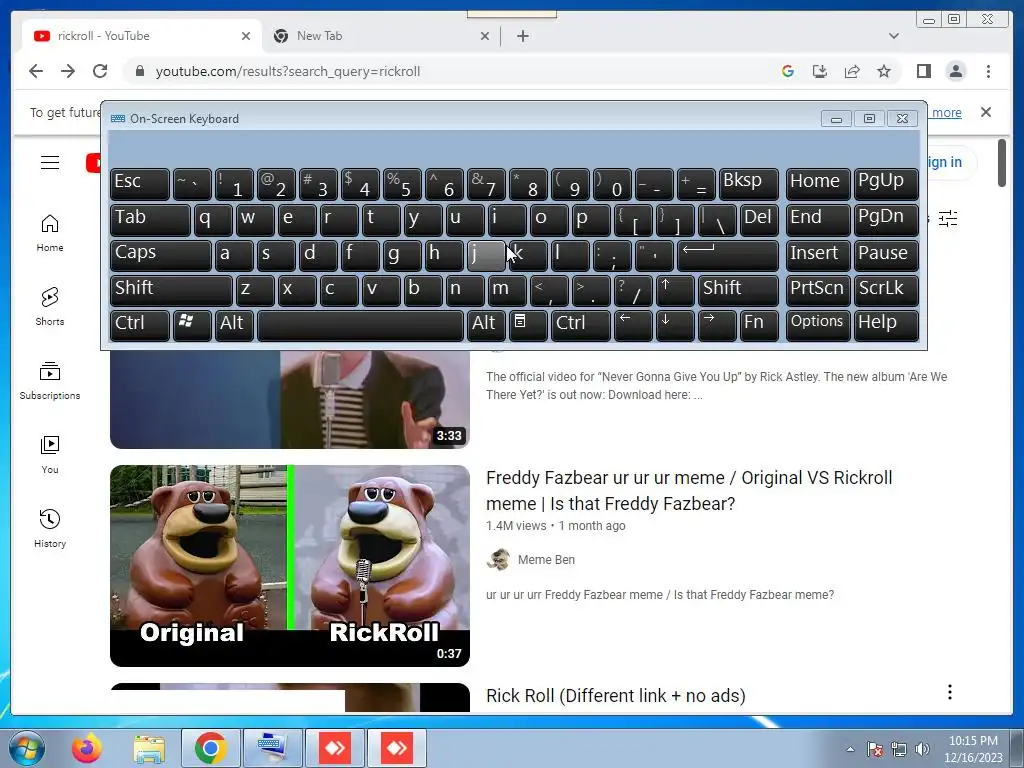Click the Help key on the On-Screen Keyboard
Image resolution: width=1024 pixels, height=768 pixels.
(x=886, y=325)
